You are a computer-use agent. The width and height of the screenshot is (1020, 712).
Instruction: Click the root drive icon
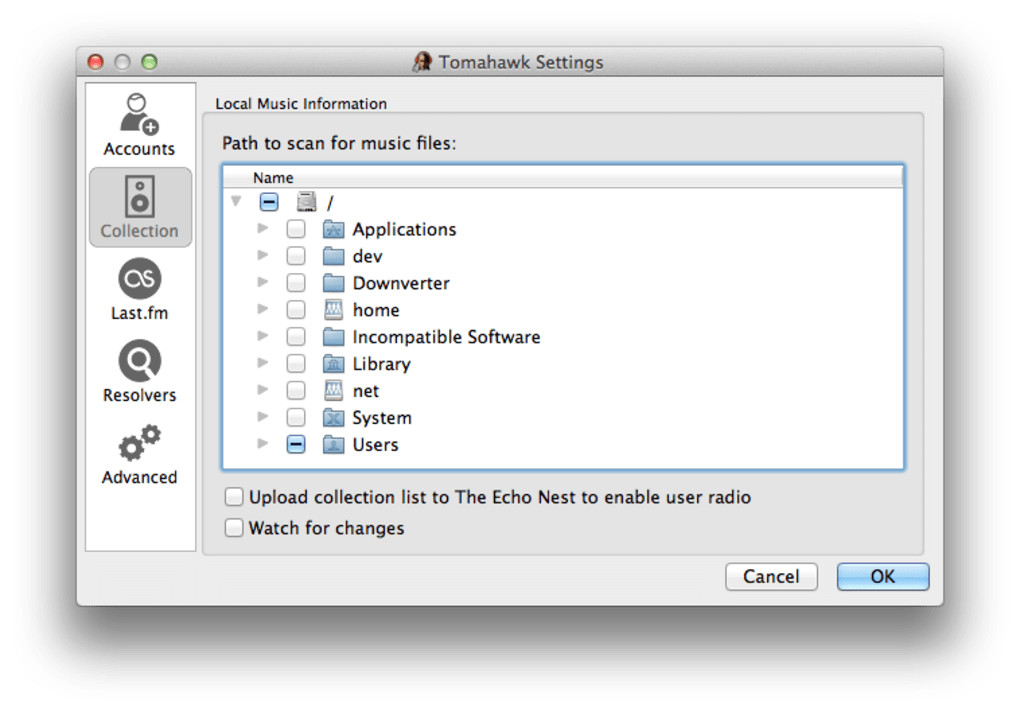306,202
